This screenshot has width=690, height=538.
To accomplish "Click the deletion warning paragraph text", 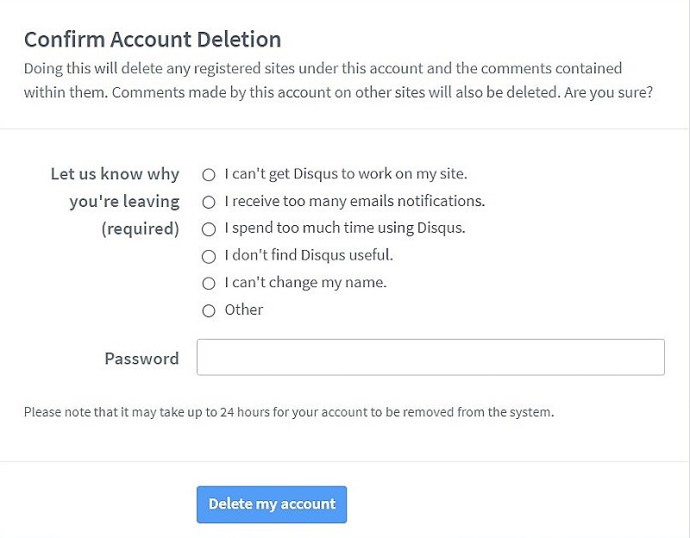I will pyautogui.click(x=338, y=81).
